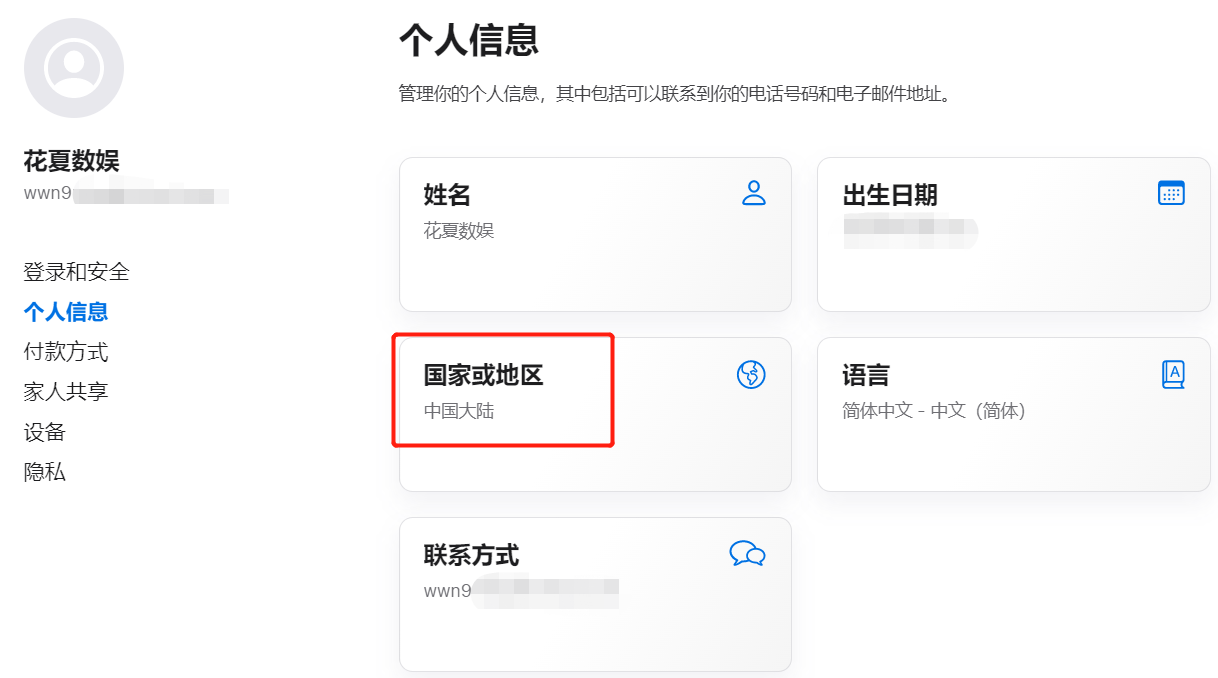Open the 出生日期 card
This screenshot has height=678, width=1218.
click(1014, 234)
